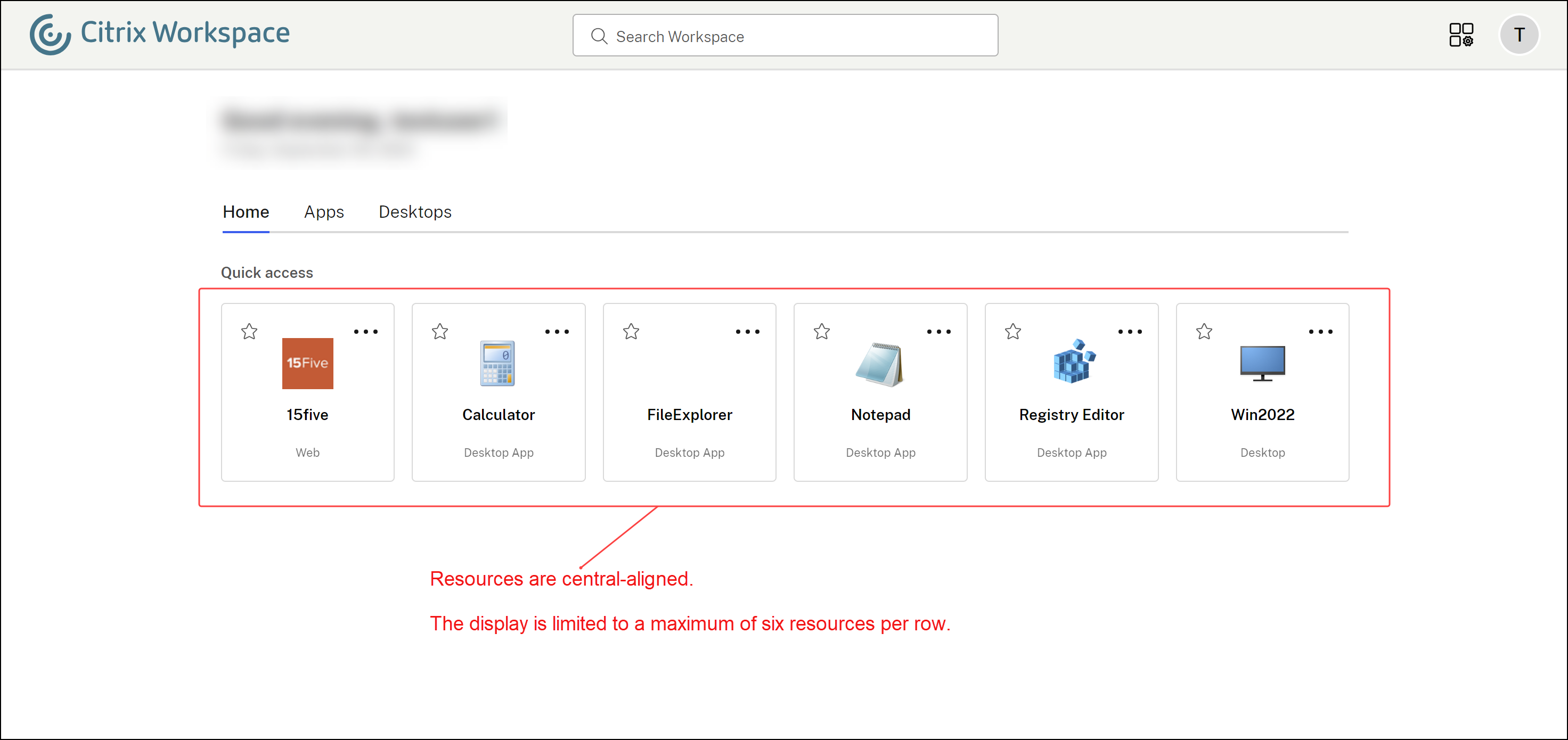Open the app layout grid icon
The width and height of the screenshot is (1568, 740).
coord(1462,35)
